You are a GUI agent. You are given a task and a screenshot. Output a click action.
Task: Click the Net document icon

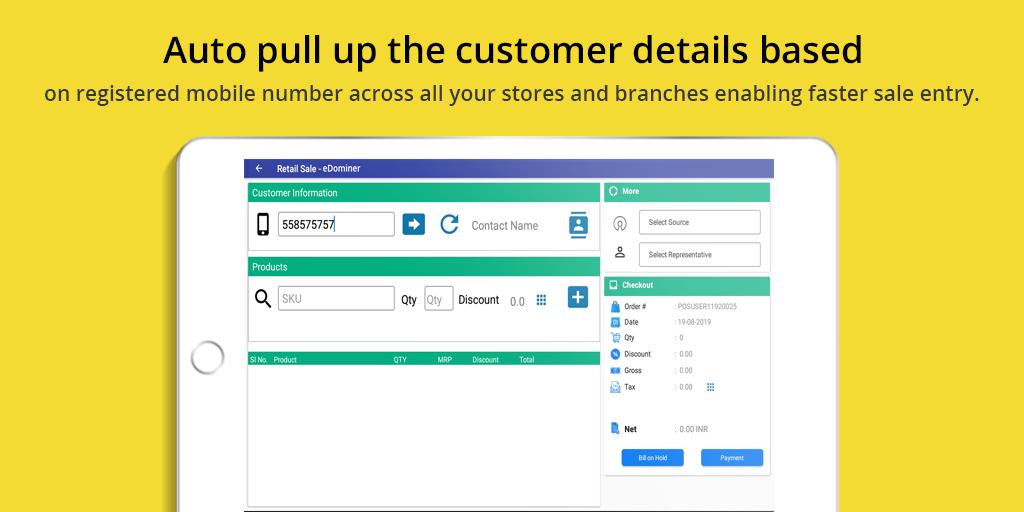click(615, 428)
